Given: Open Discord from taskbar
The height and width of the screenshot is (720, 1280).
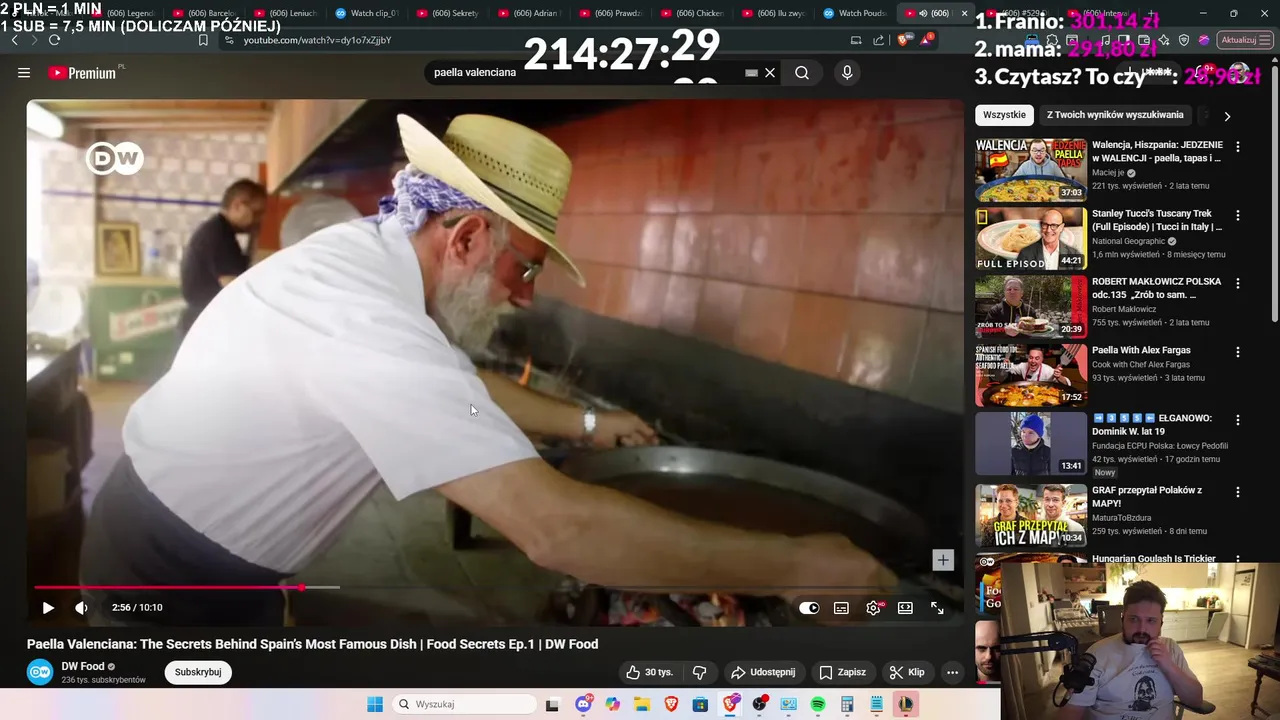Looking at the screenshot, I should 583,704.
